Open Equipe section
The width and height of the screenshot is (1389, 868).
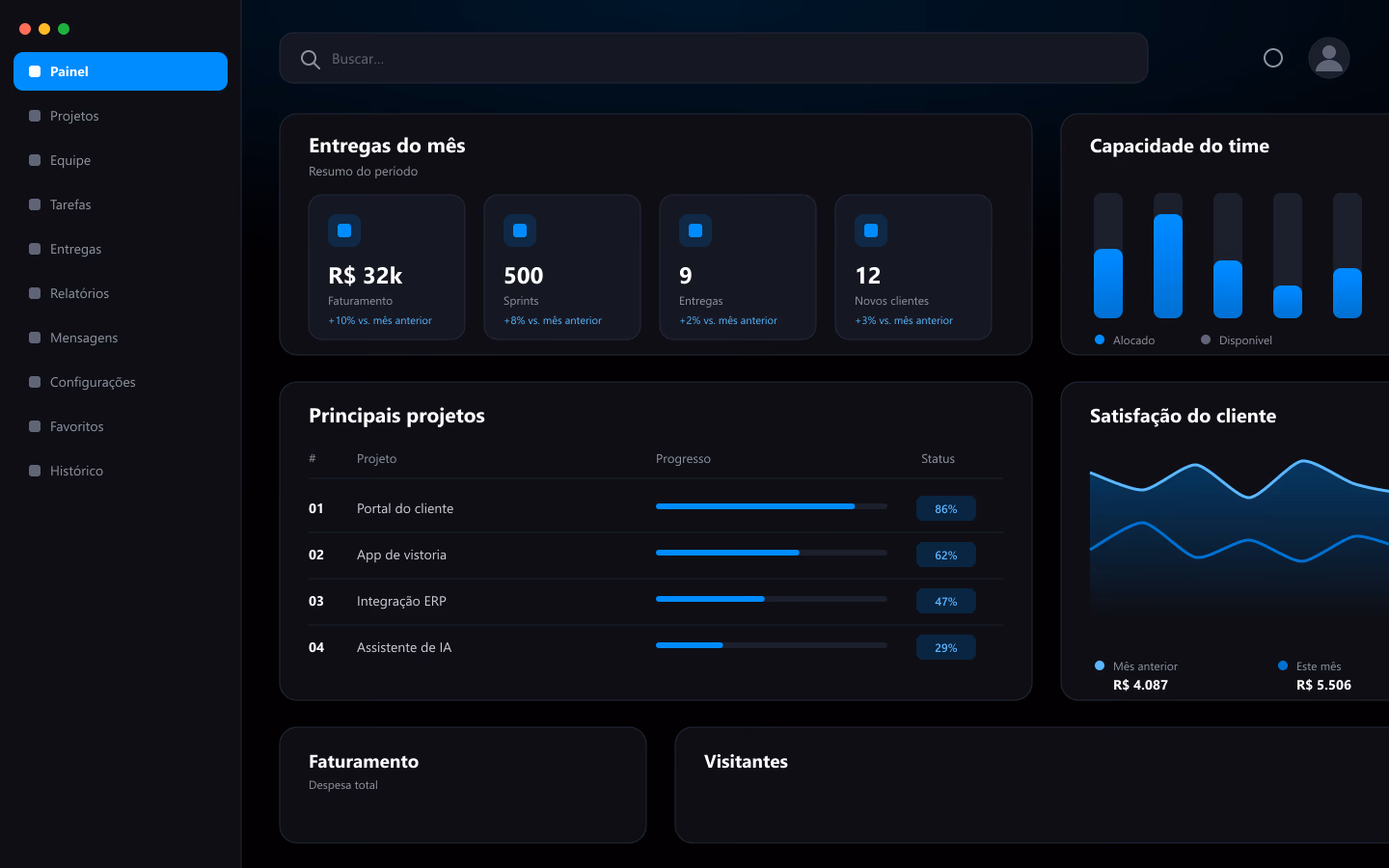[121, 160]
